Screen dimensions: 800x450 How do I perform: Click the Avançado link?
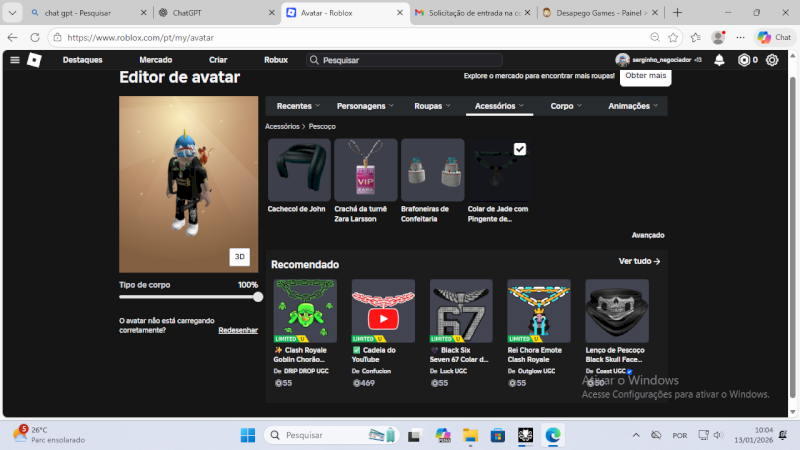tap(648, 235)
